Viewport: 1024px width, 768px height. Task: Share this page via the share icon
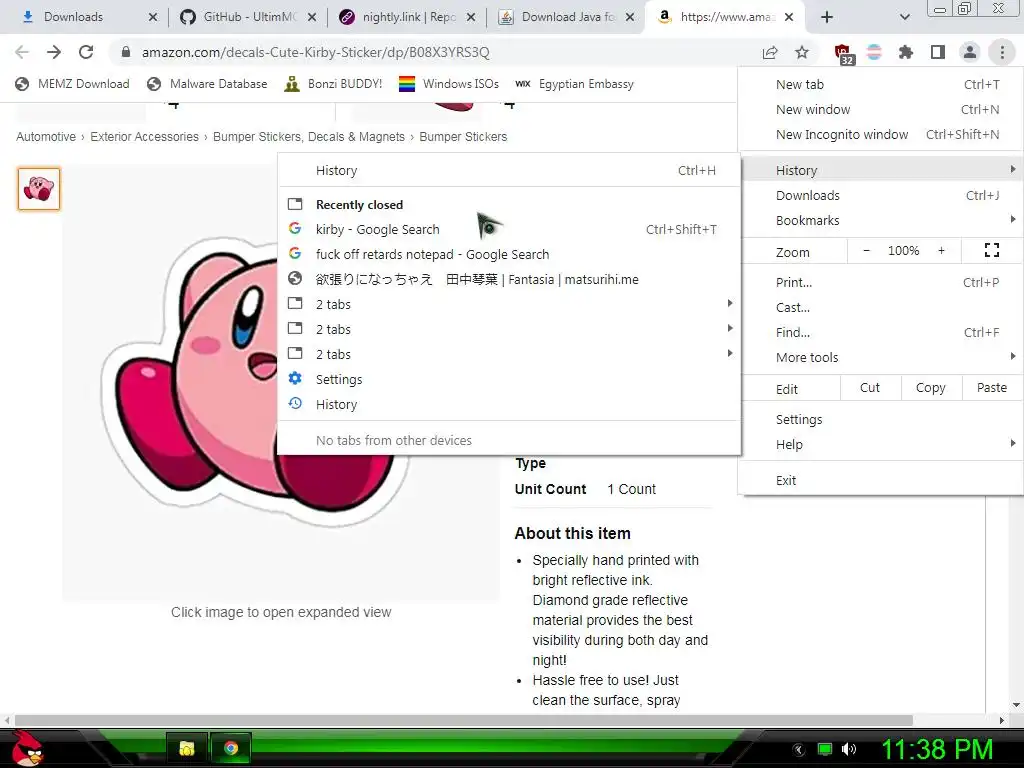tap(770, 52)
